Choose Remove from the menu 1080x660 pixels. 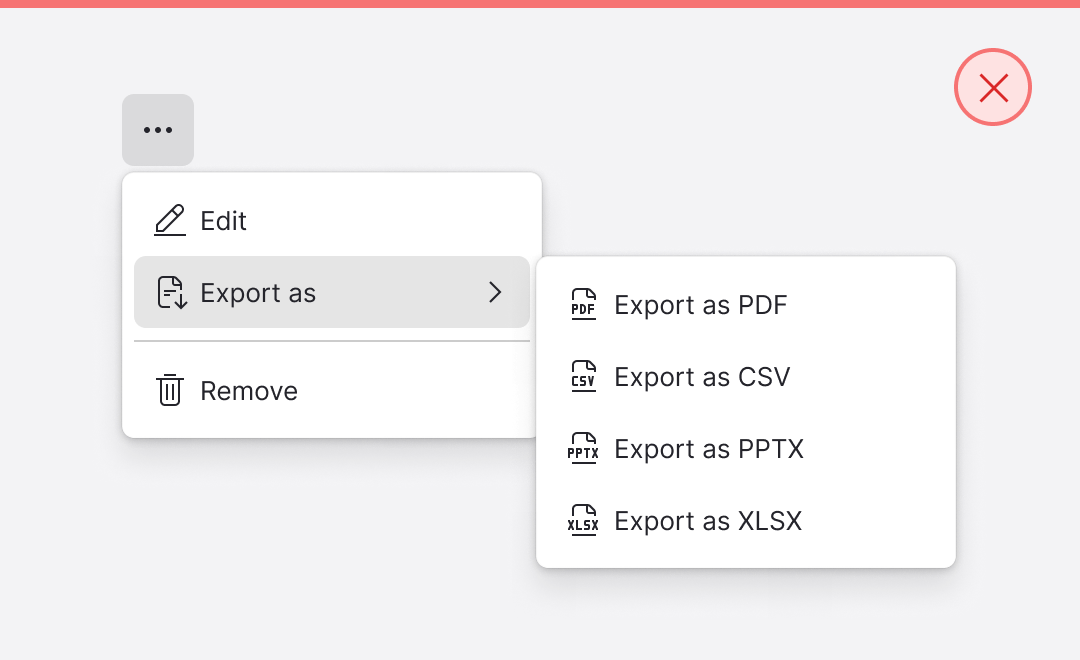tap(249, 391)
